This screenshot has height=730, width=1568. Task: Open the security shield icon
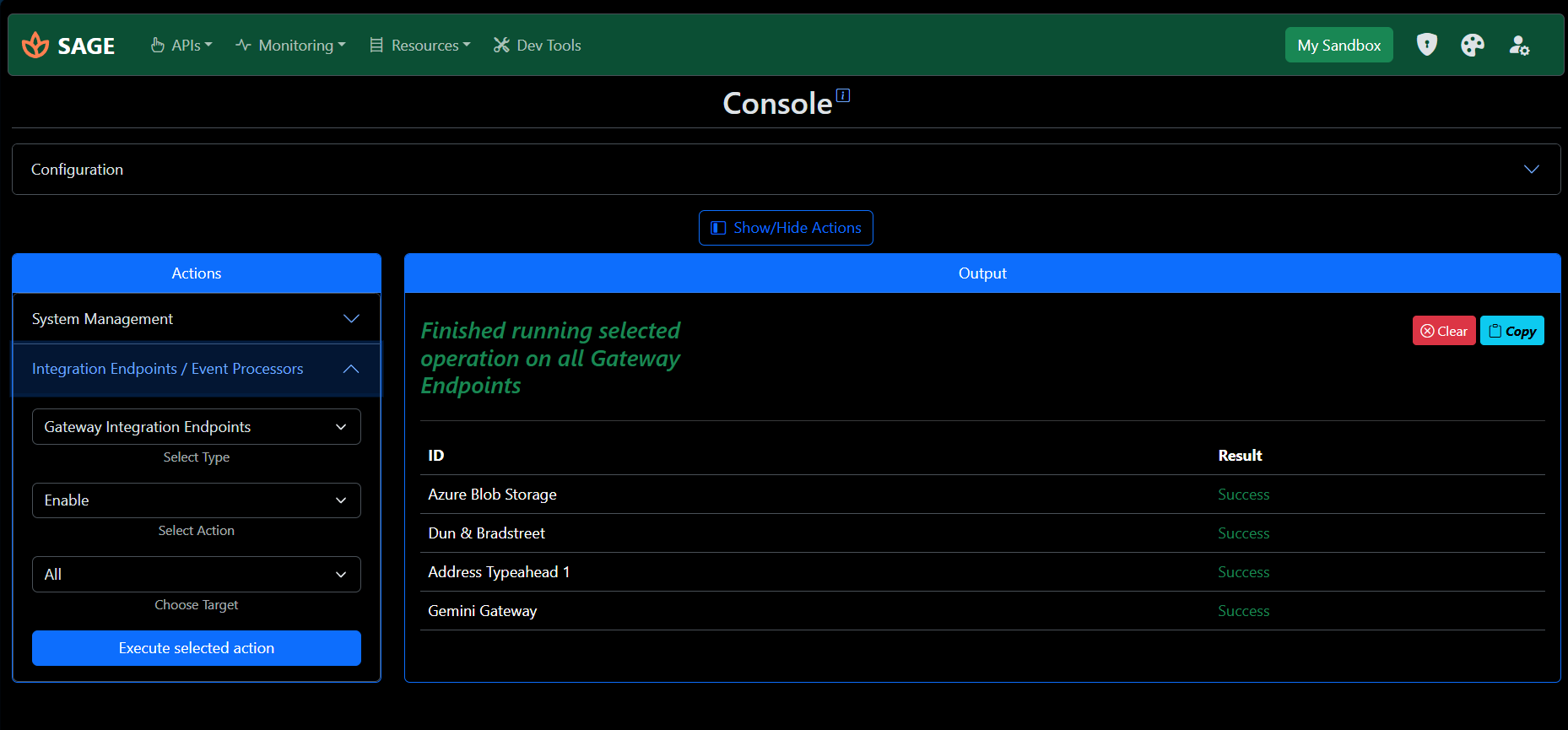[1427, 45]
